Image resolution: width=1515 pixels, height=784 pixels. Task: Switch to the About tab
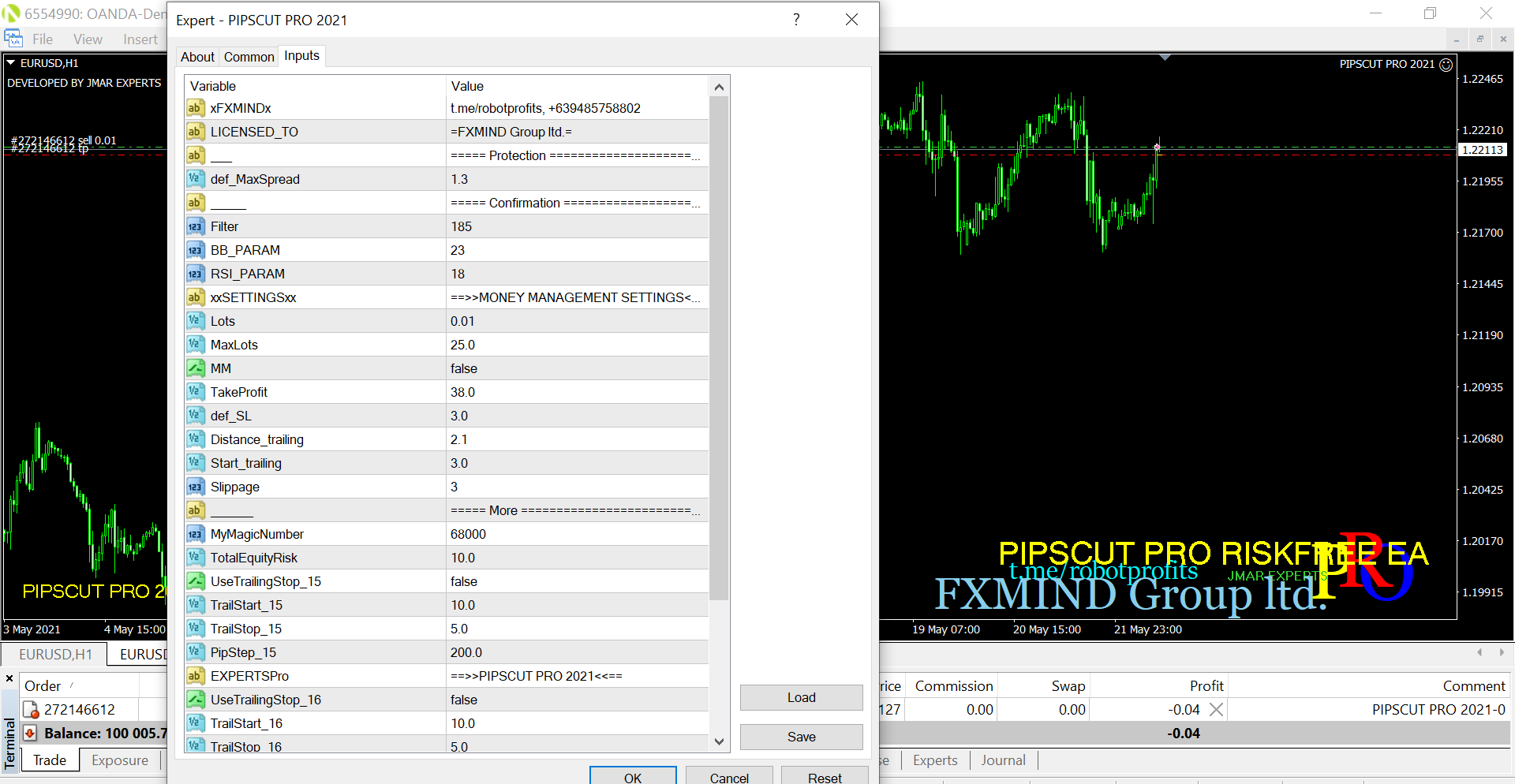click(197, 57)
